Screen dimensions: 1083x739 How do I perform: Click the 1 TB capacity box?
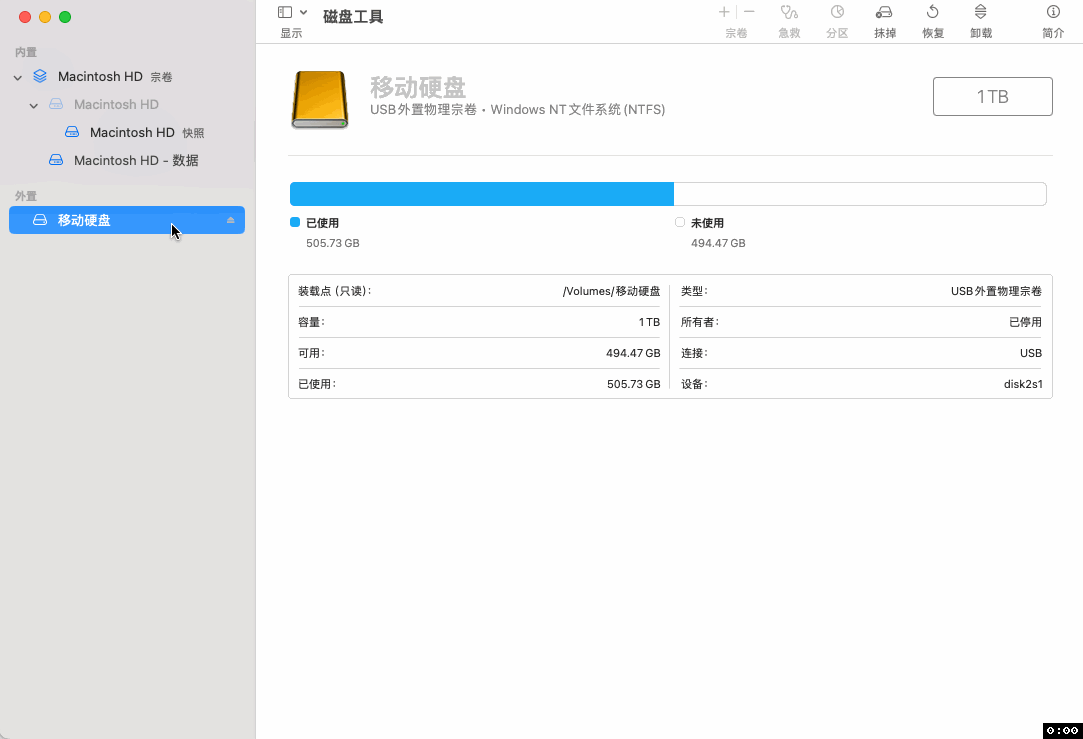point(993,97)
